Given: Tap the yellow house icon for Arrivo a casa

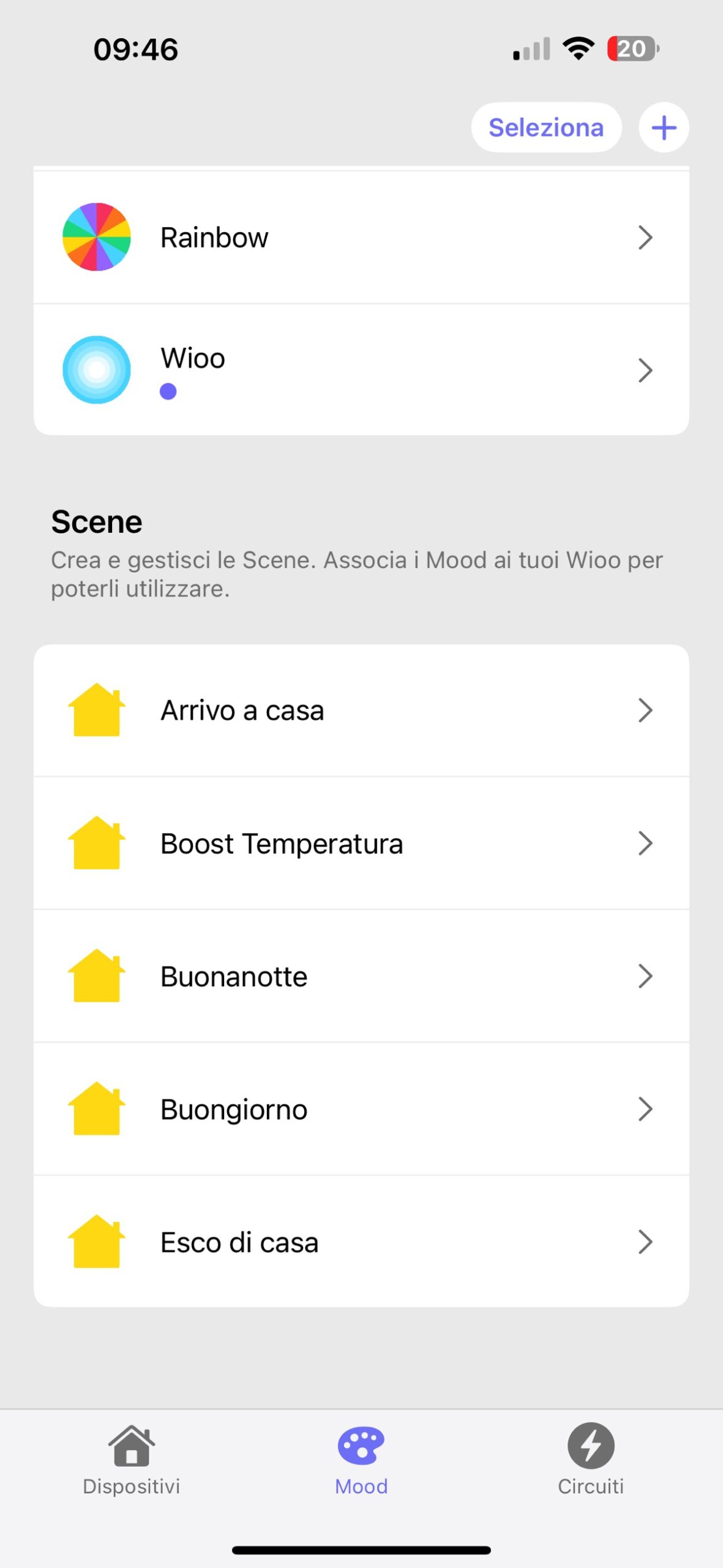Looking at the screenshot, I should [97, 710].
